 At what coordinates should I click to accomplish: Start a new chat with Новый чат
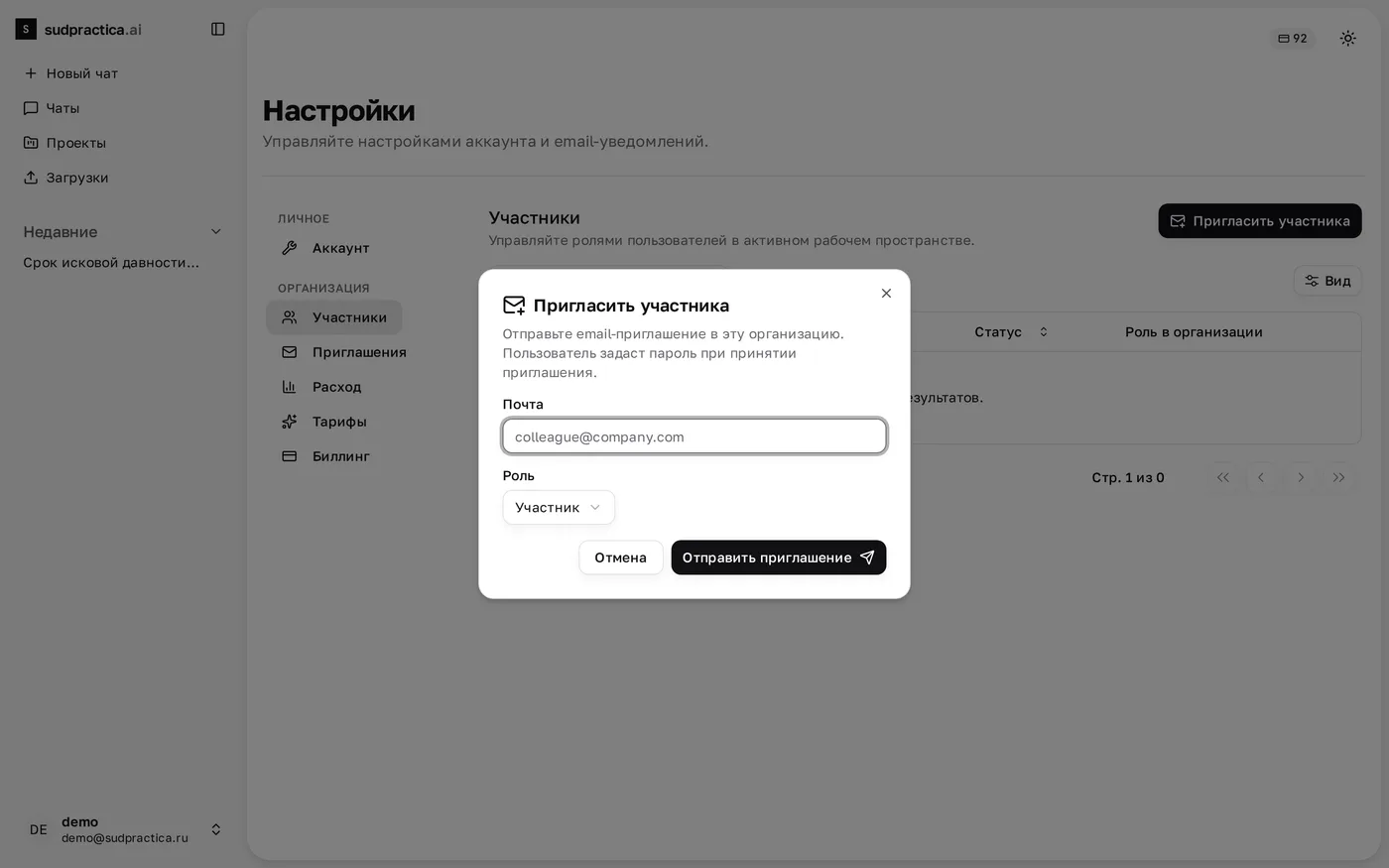[70, 73]
